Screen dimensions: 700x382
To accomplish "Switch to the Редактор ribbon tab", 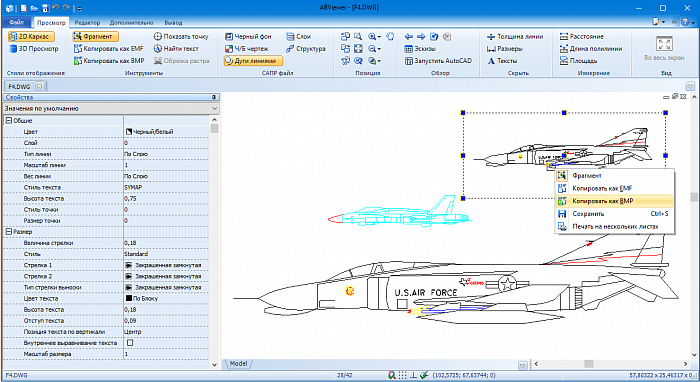I will pyautogui.click(x=87, y=22).
